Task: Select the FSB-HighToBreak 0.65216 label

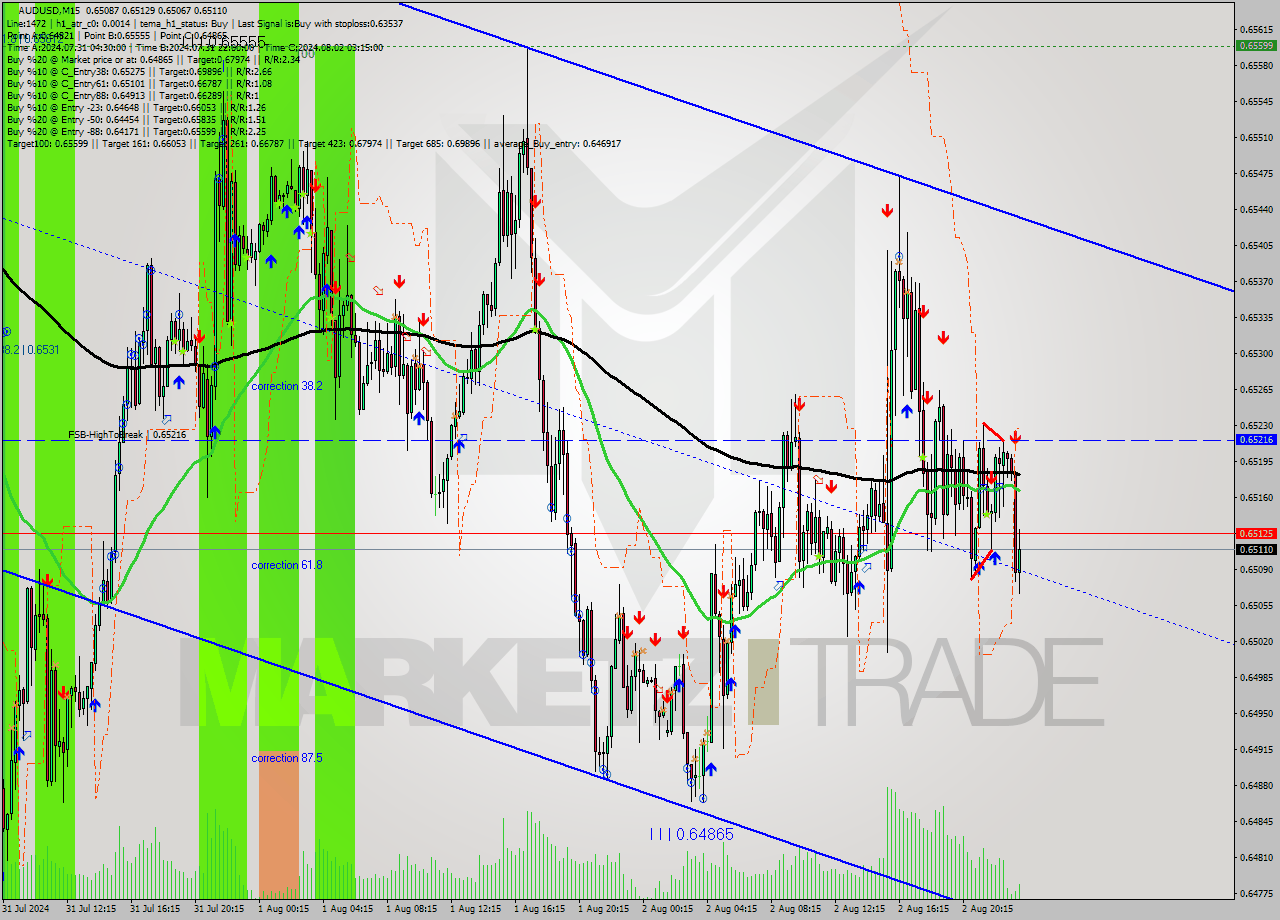Action: [x=127, y=434]
